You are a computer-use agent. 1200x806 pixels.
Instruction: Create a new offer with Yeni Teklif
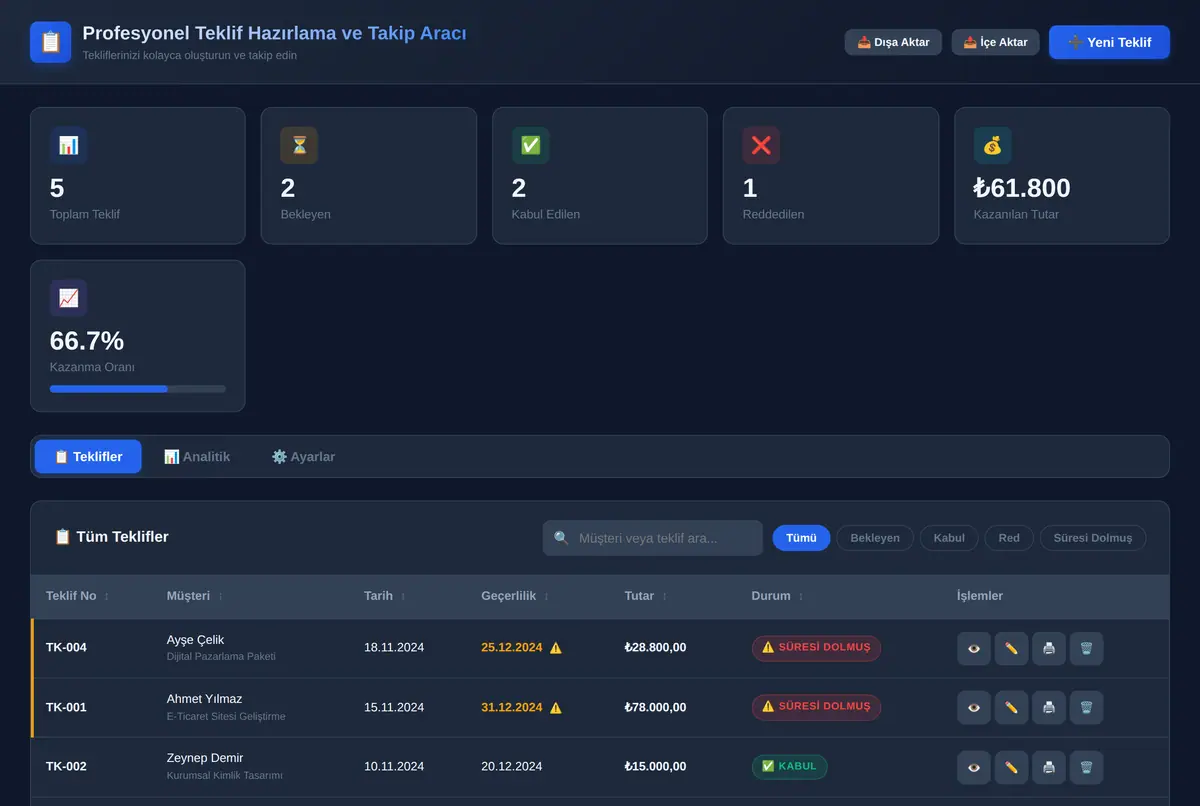coord(1109,42)
